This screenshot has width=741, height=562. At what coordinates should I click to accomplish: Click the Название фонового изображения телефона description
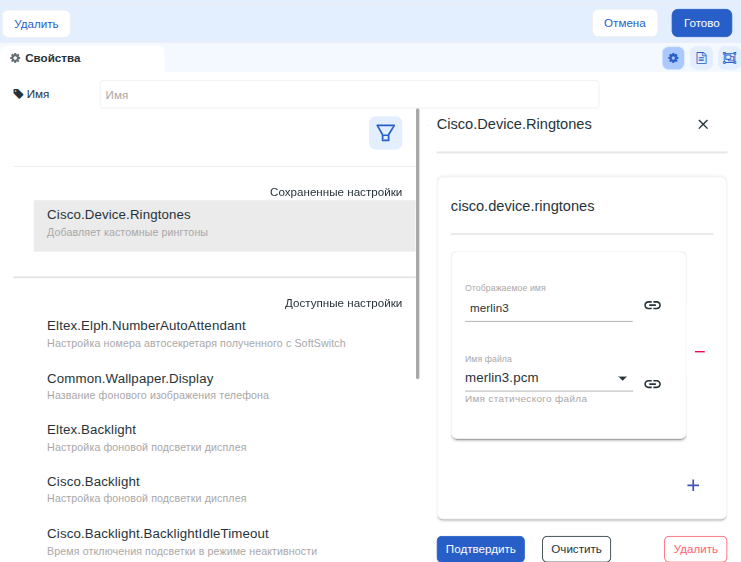pos(158,396)
